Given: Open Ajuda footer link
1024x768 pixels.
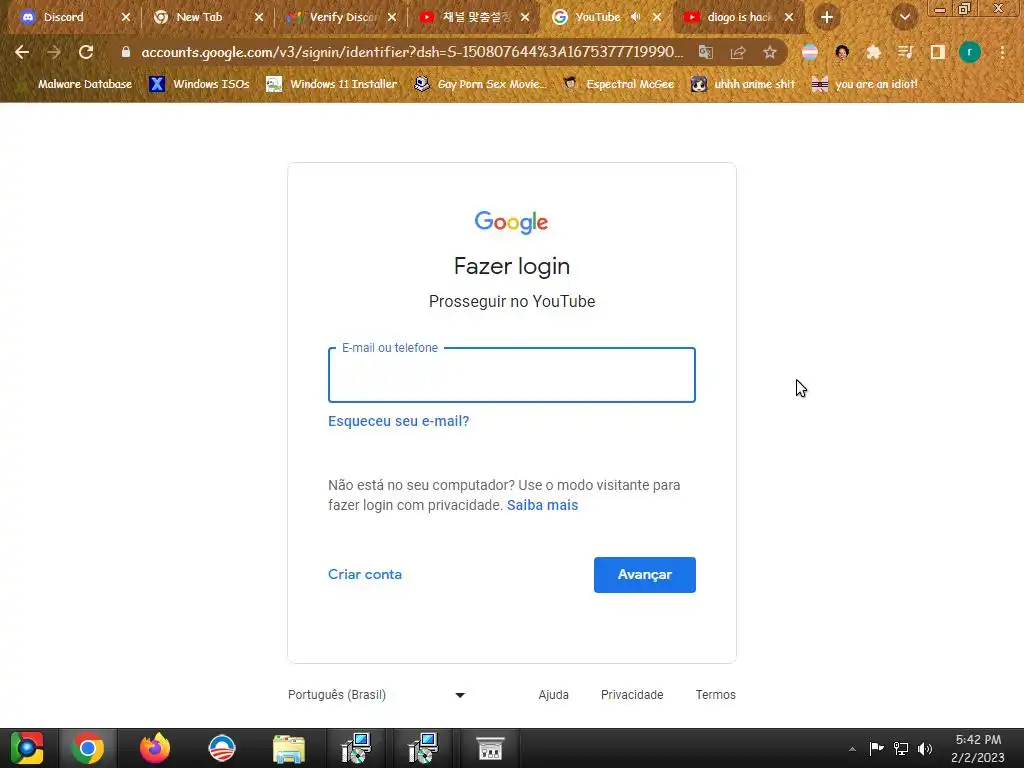Looking at the screenshot, I should (x=553, y=695).
